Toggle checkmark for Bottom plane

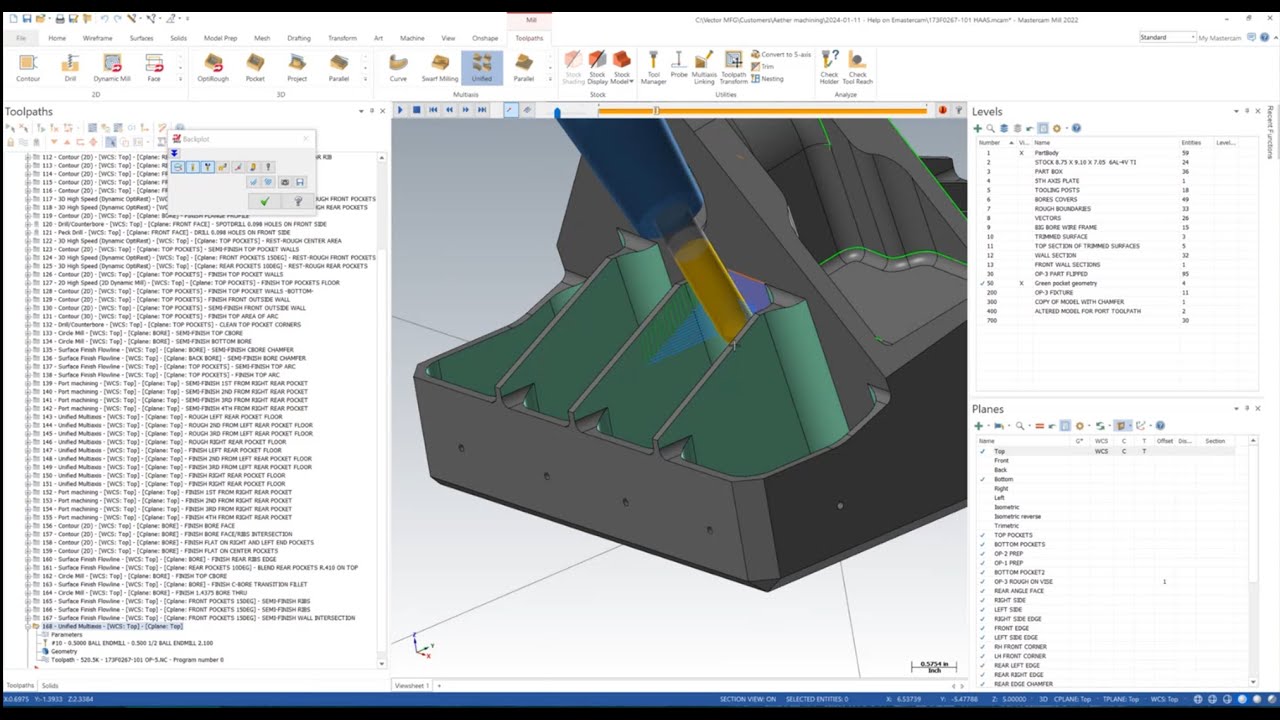[x=983, y=479]
